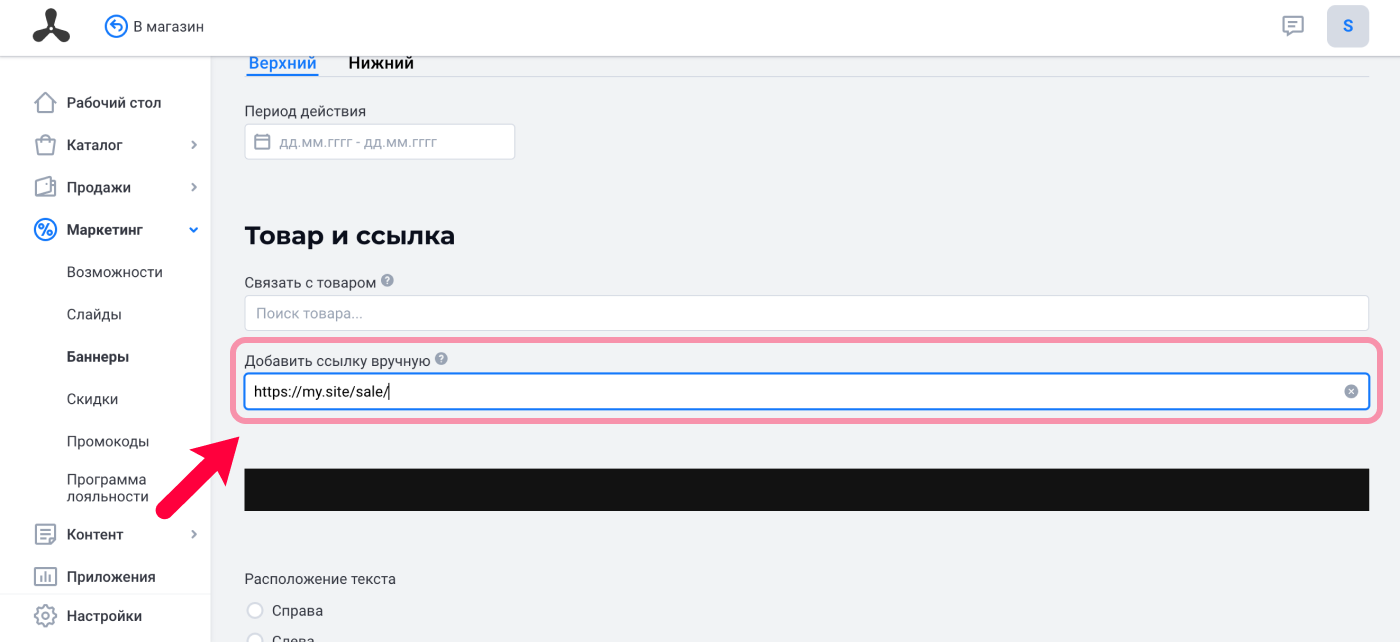Expand the Контент submenu arrow
This screenshot has height=642, width=1400.
click(194, 534)
